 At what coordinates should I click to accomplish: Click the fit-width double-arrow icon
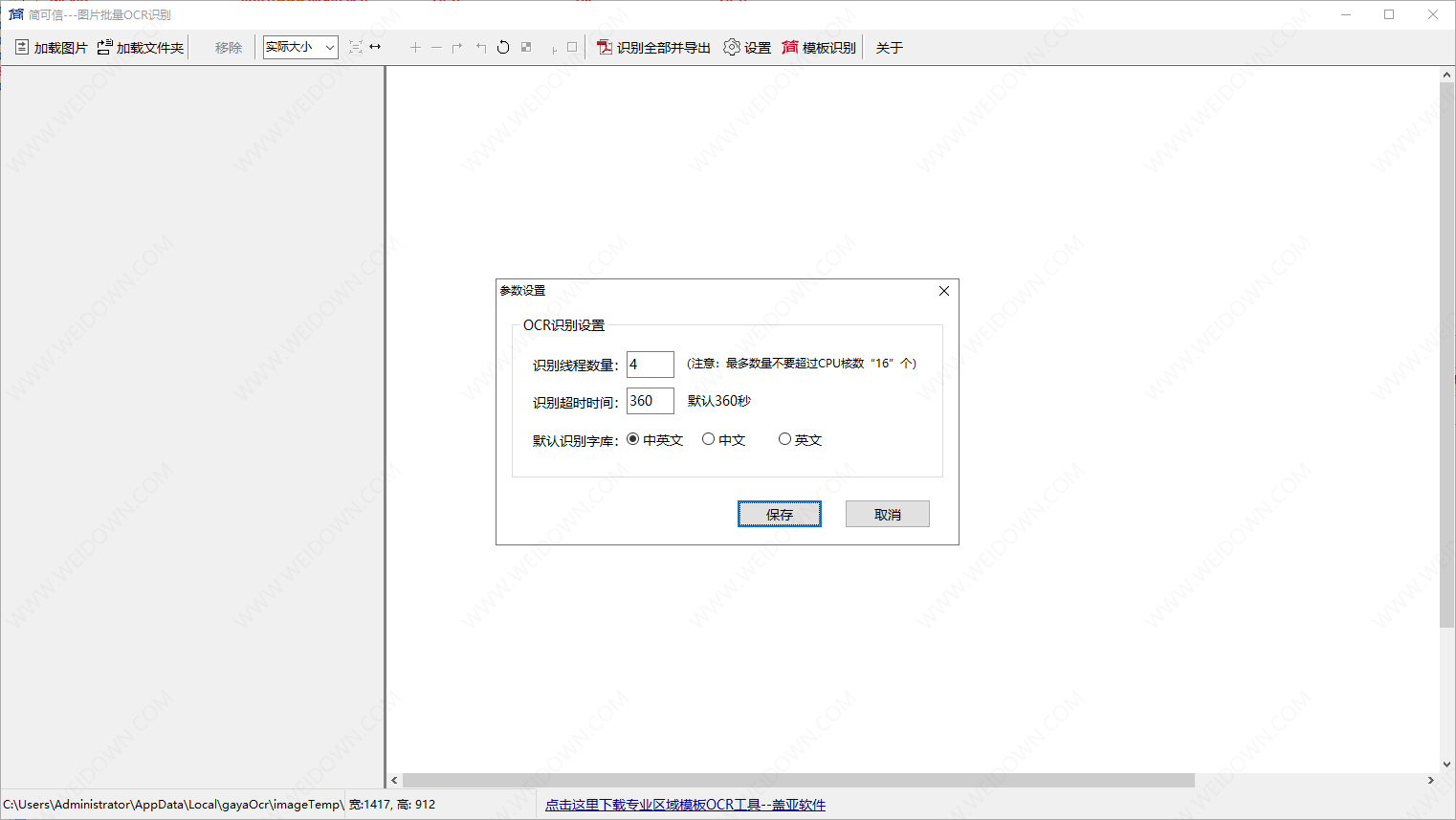[375, 47]
